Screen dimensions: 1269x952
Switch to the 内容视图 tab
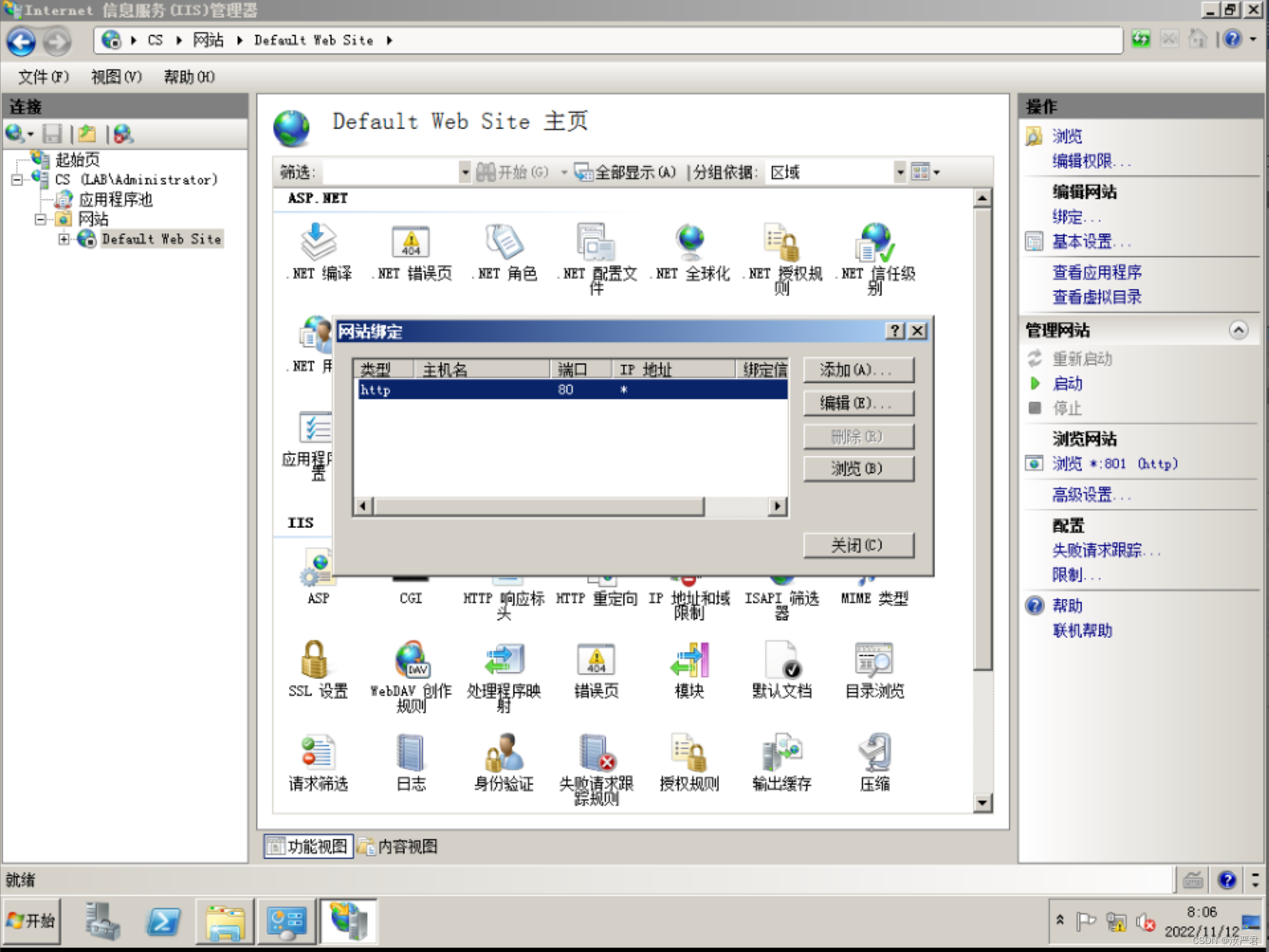[x=398, y=846]
